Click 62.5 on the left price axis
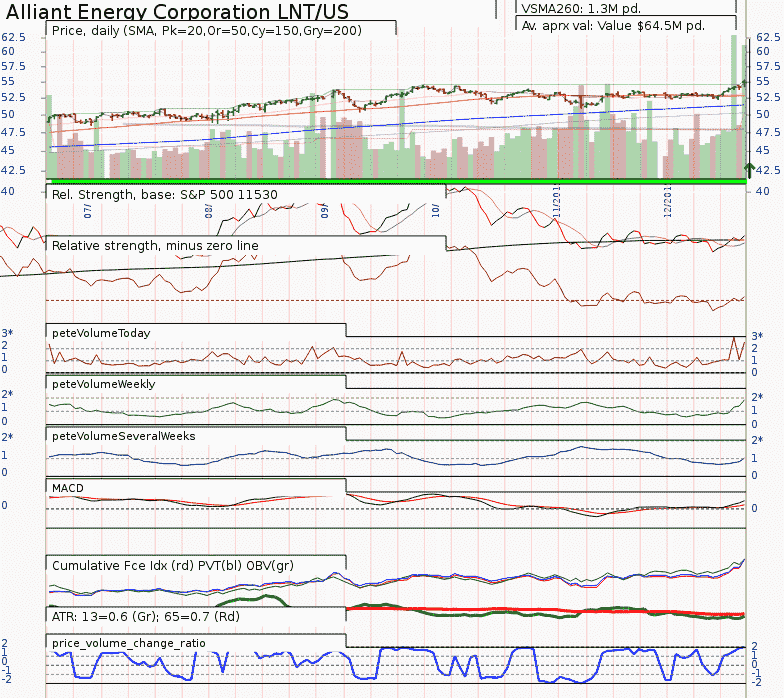This screenshot has height=698, width=784. point(14,38)
